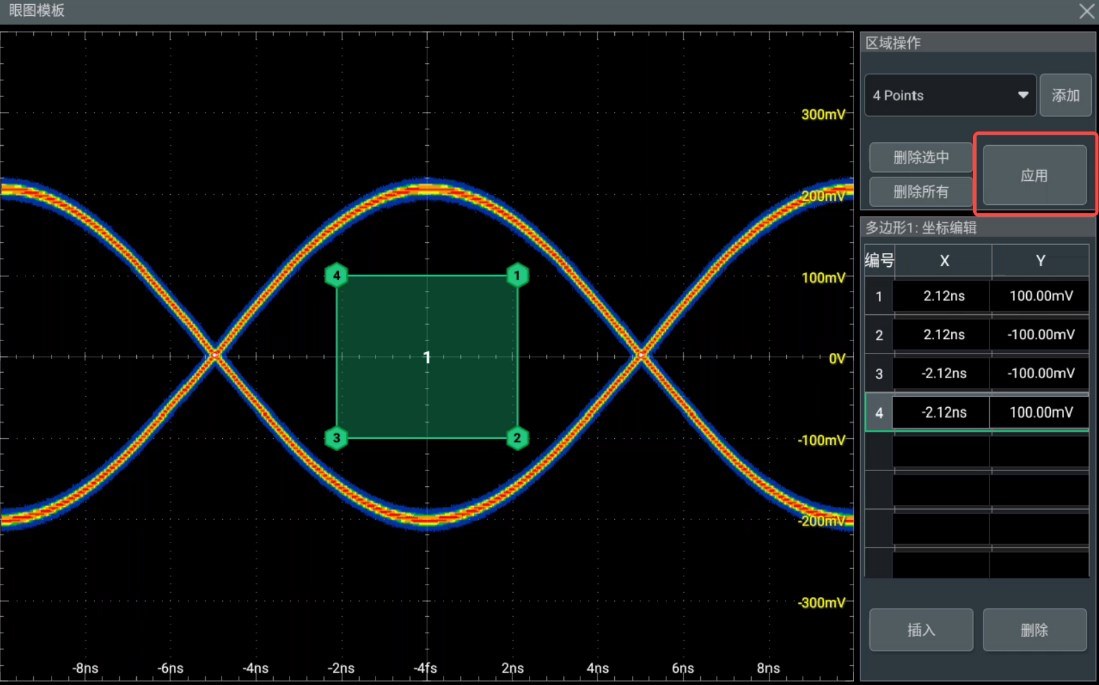Click the 多边形1: 坐标编辑 panel title
The width and height of the screenshot is (1099, 685).
tap(921, 227)
